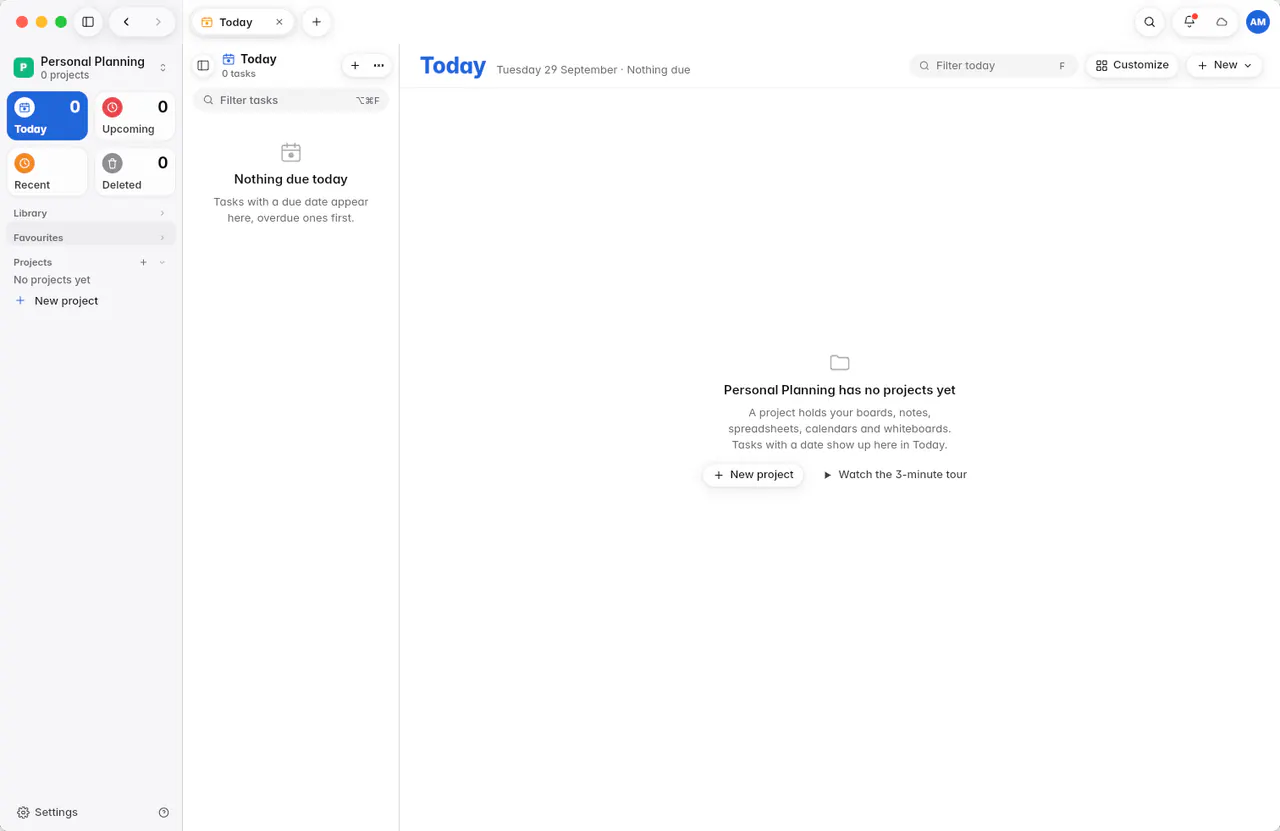Focus the Filter today search field
This screenshot has height=831, width=1280.
coord(993,65)
